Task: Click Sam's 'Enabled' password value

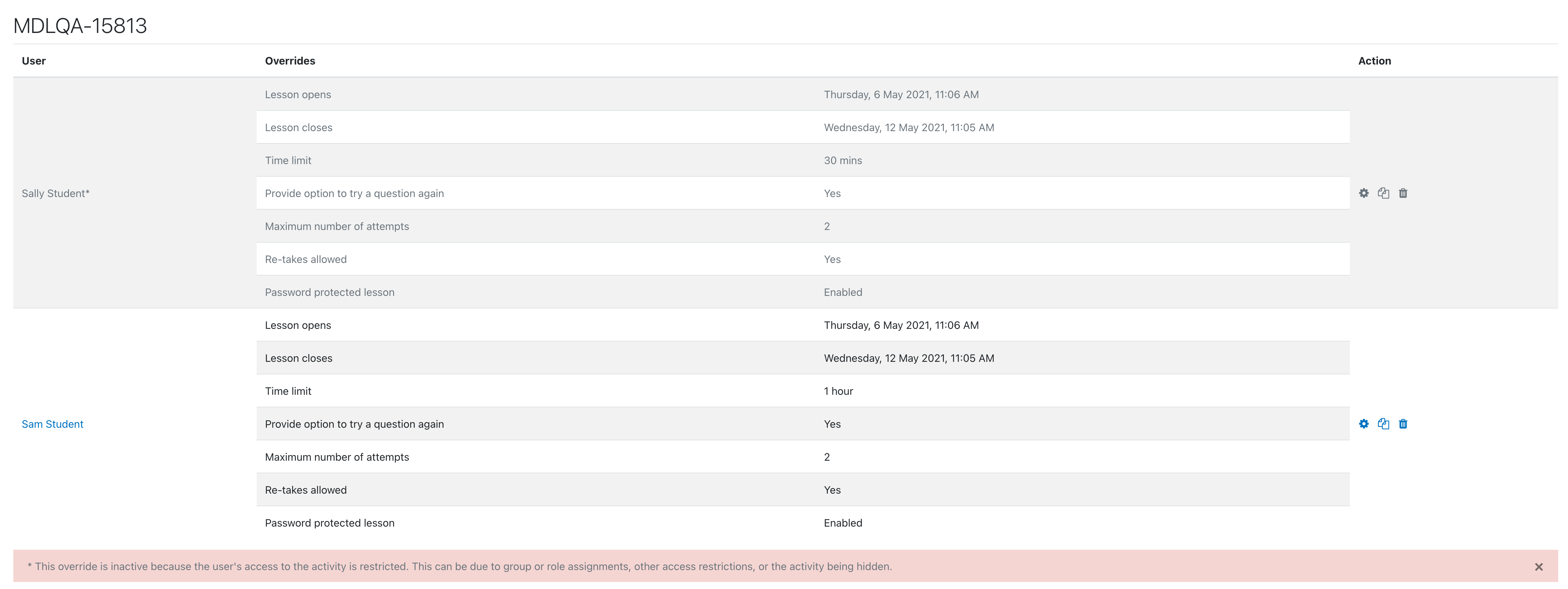Action: pos(843,523)
